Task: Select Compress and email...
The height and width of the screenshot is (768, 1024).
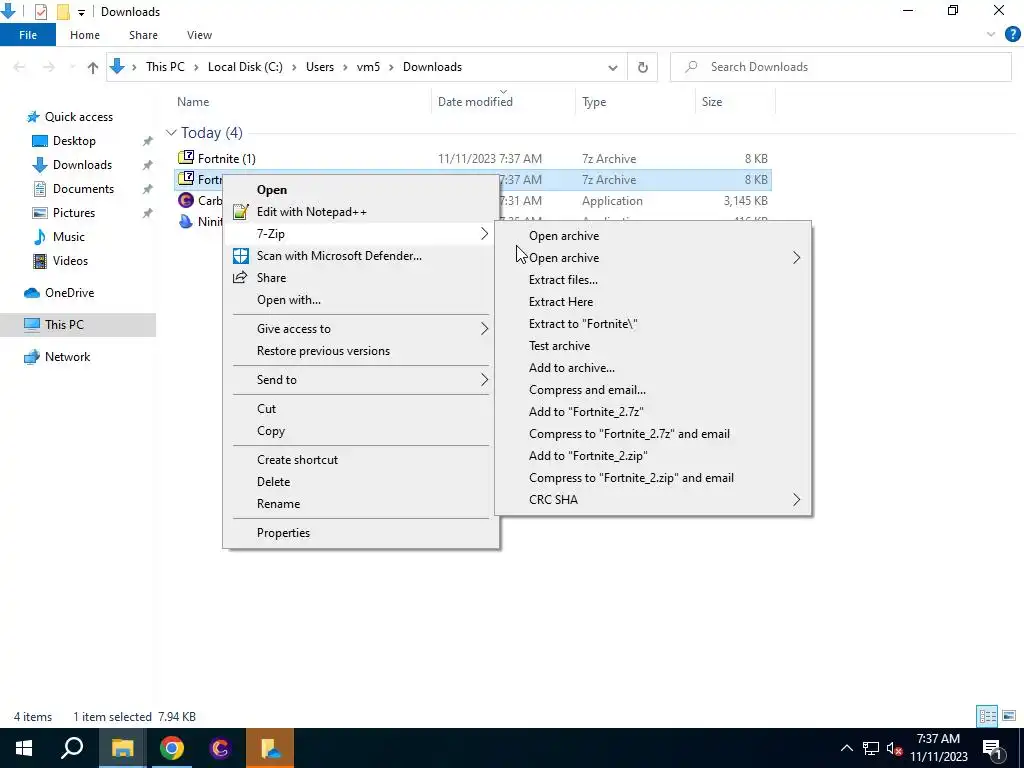Action: 587,390
